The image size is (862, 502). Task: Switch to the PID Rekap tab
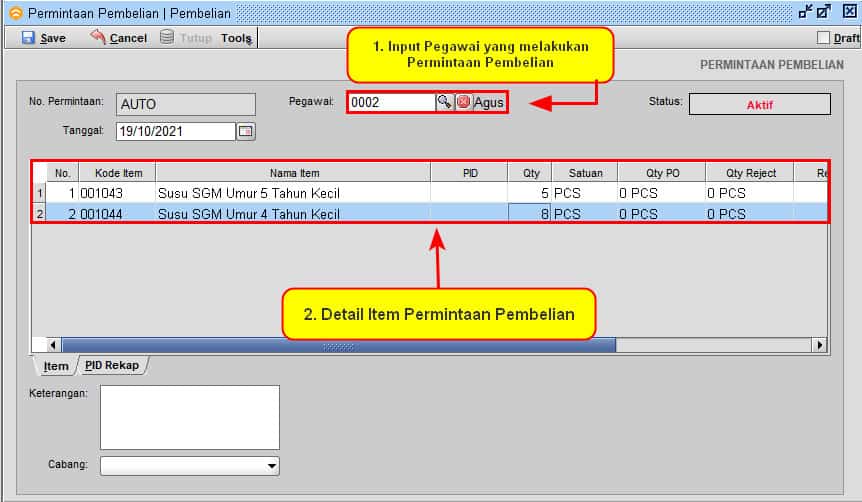click(111, 365)
